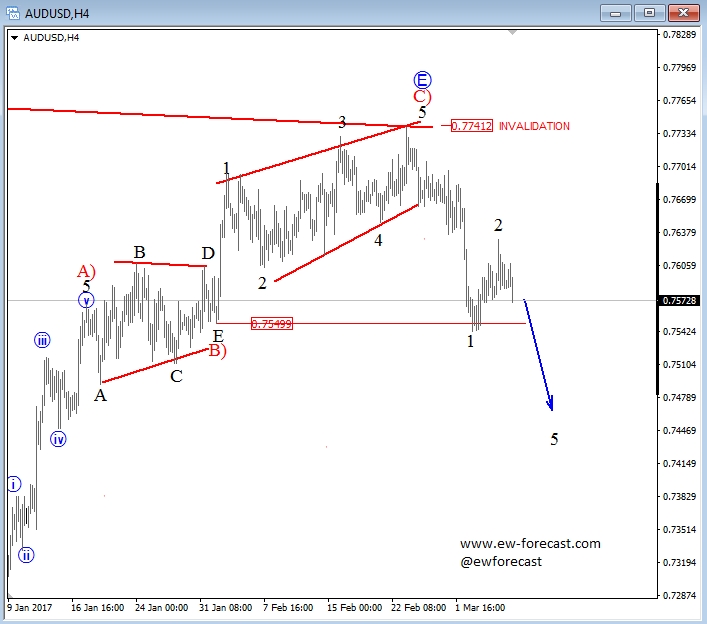
Task: Select the circled iii wave label
Action: tap(42, 340)
